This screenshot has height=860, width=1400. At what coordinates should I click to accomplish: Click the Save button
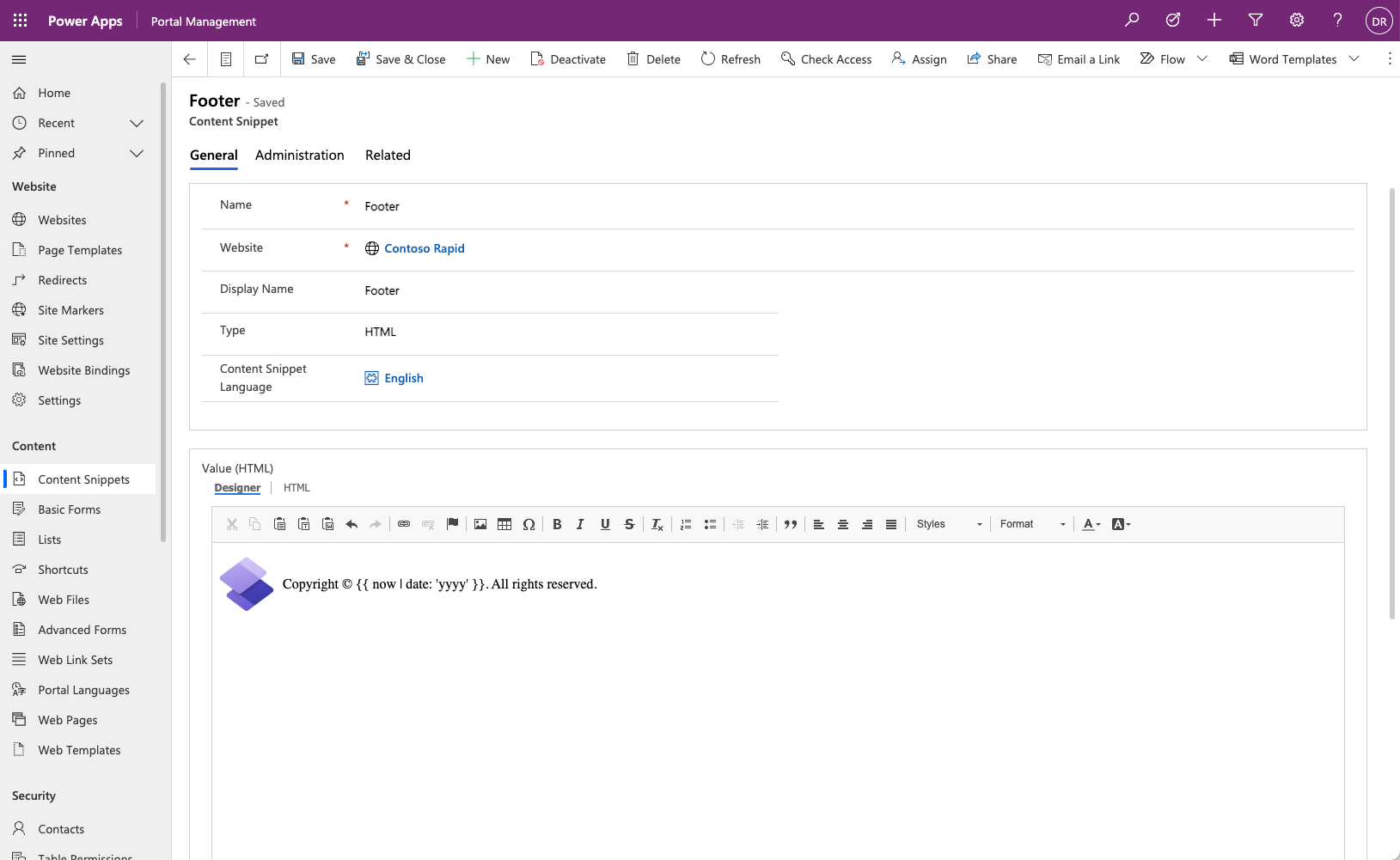tap(314, 59)
